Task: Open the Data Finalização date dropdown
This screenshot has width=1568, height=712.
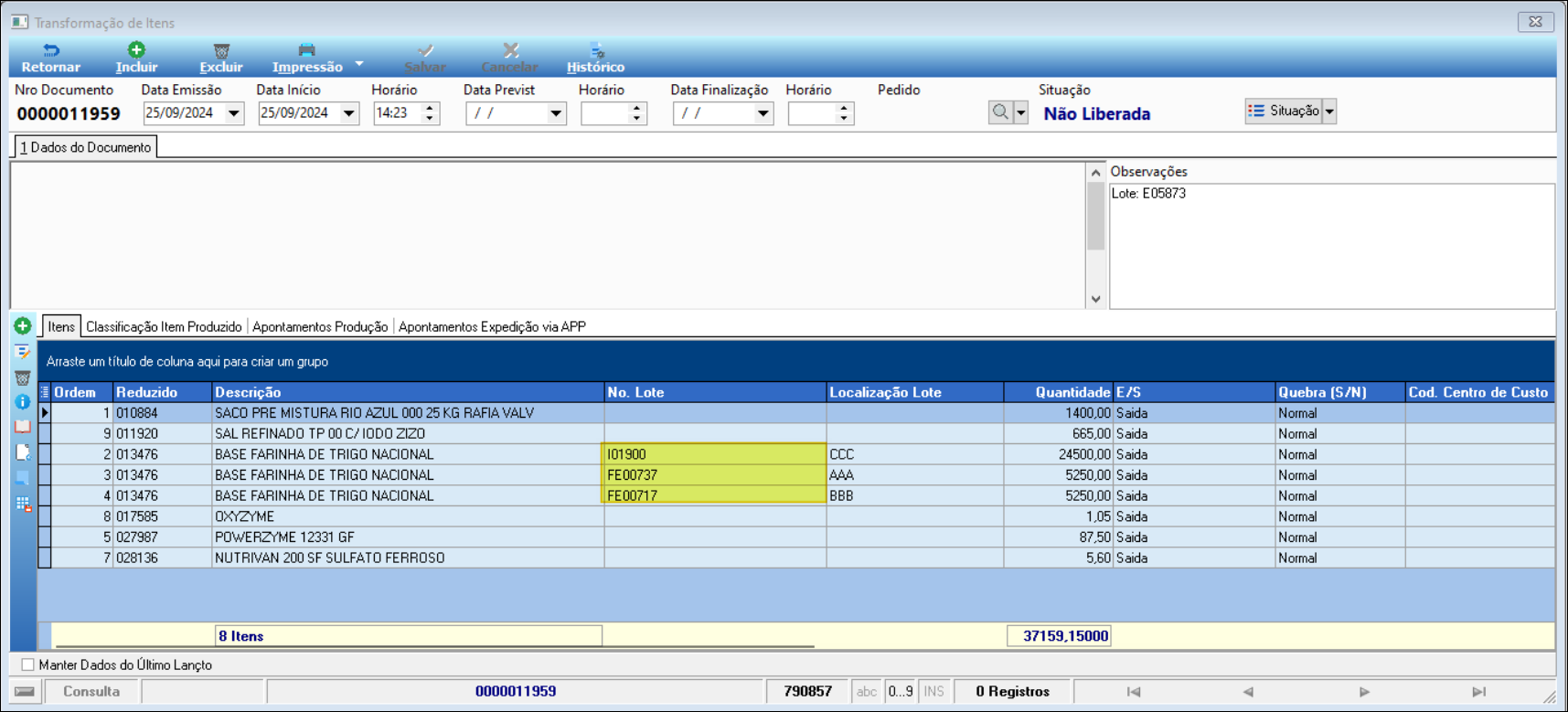Action: click(x=763, y=113)
